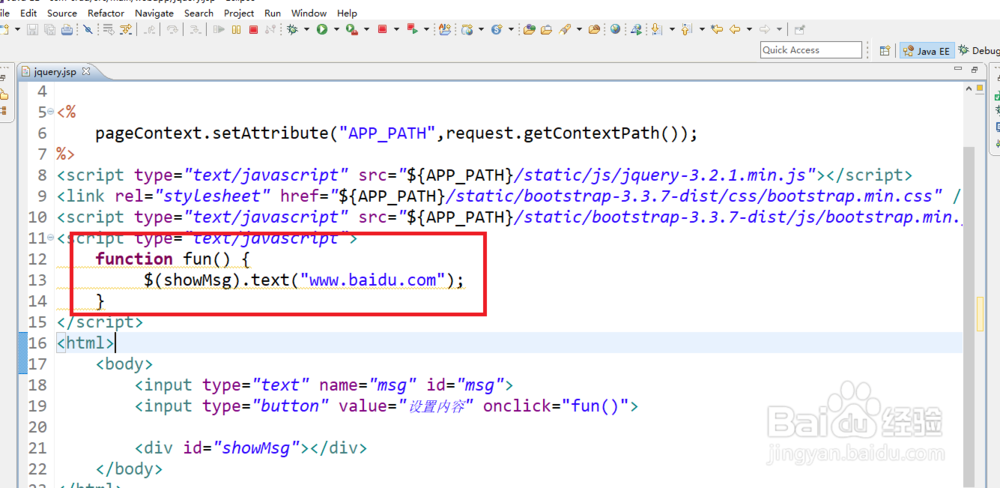The height and width of the screenshot is (488, 1000).
Task: Switch to Java EE perspective
Action: point(926,51)
